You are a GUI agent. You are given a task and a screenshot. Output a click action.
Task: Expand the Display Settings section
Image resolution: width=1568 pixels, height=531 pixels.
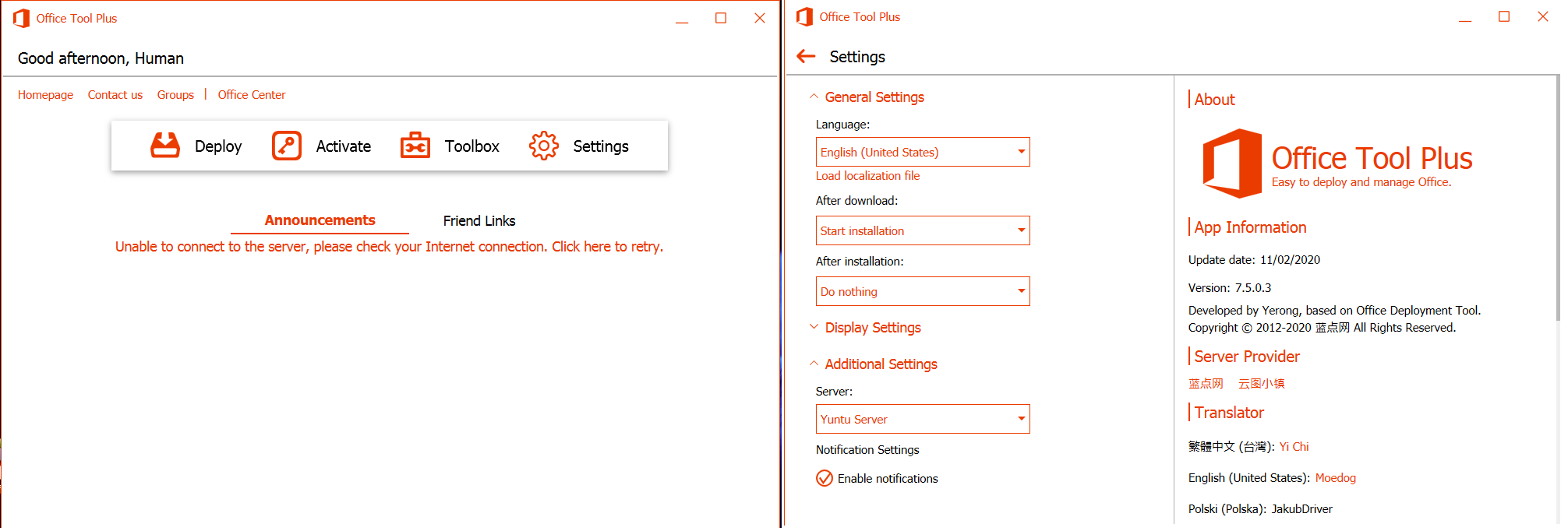(865, 327)
